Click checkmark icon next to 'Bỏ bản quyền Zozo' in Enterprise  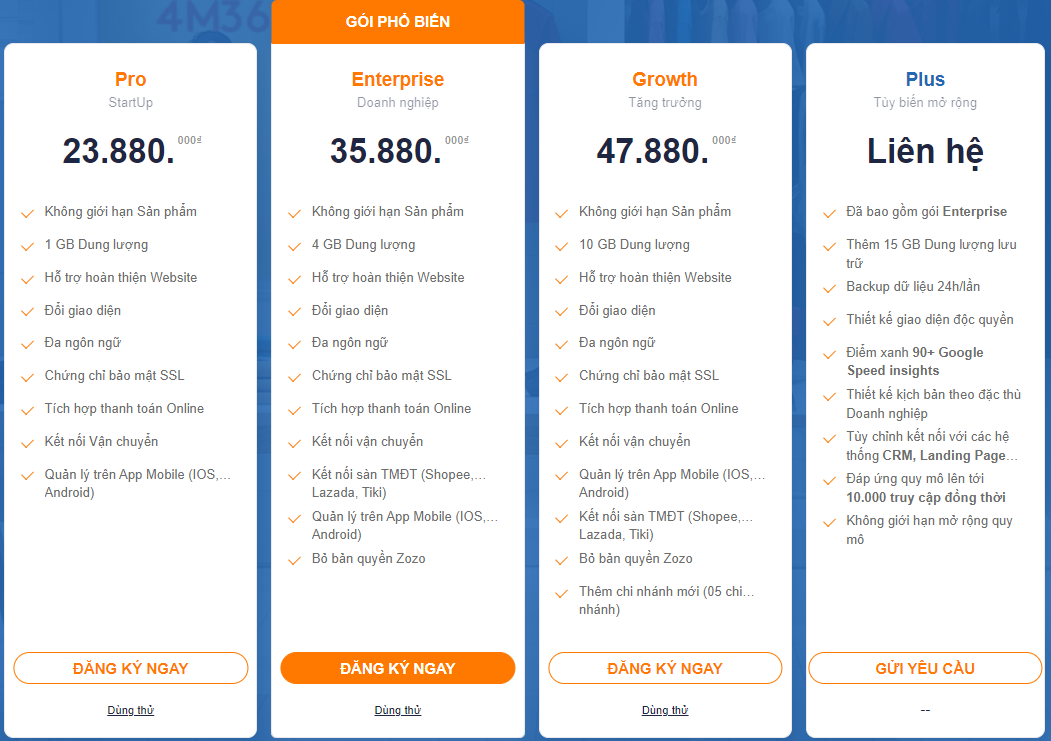pos(294,561)
